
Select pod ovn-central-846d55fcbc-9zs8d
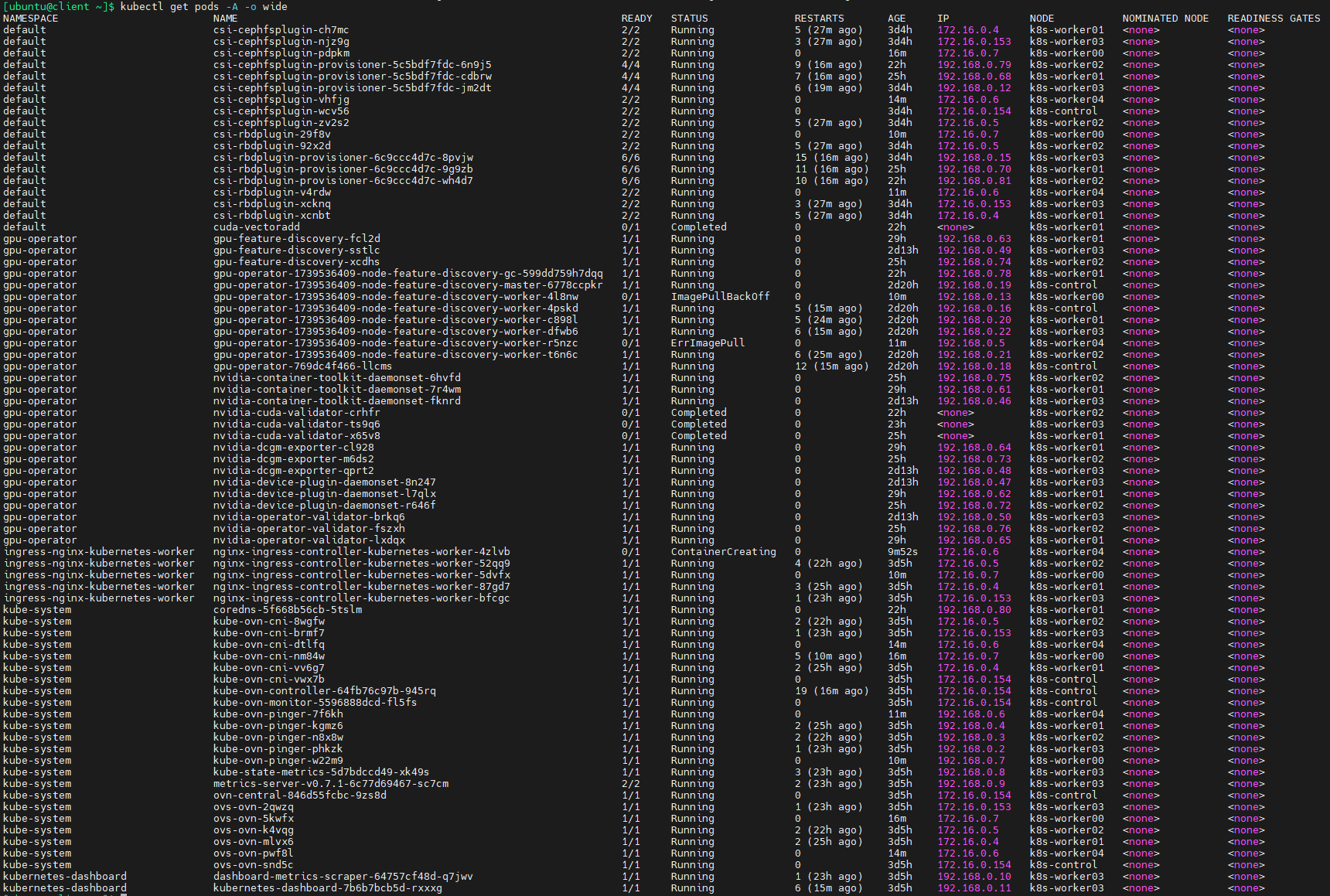coord(299,795)
